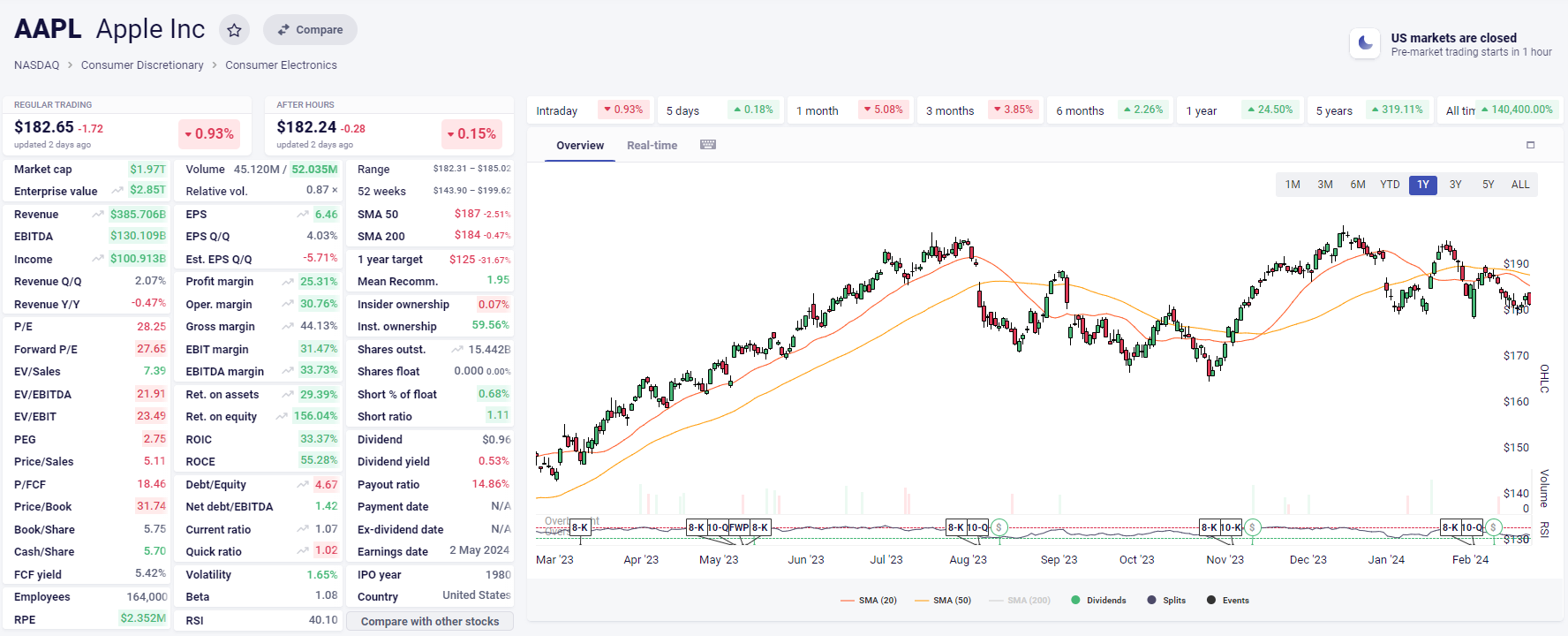The image size is (1568, 636).
Task: Open the 5 years performance card
Action: pyautogui.click(x=1368, y=110)
